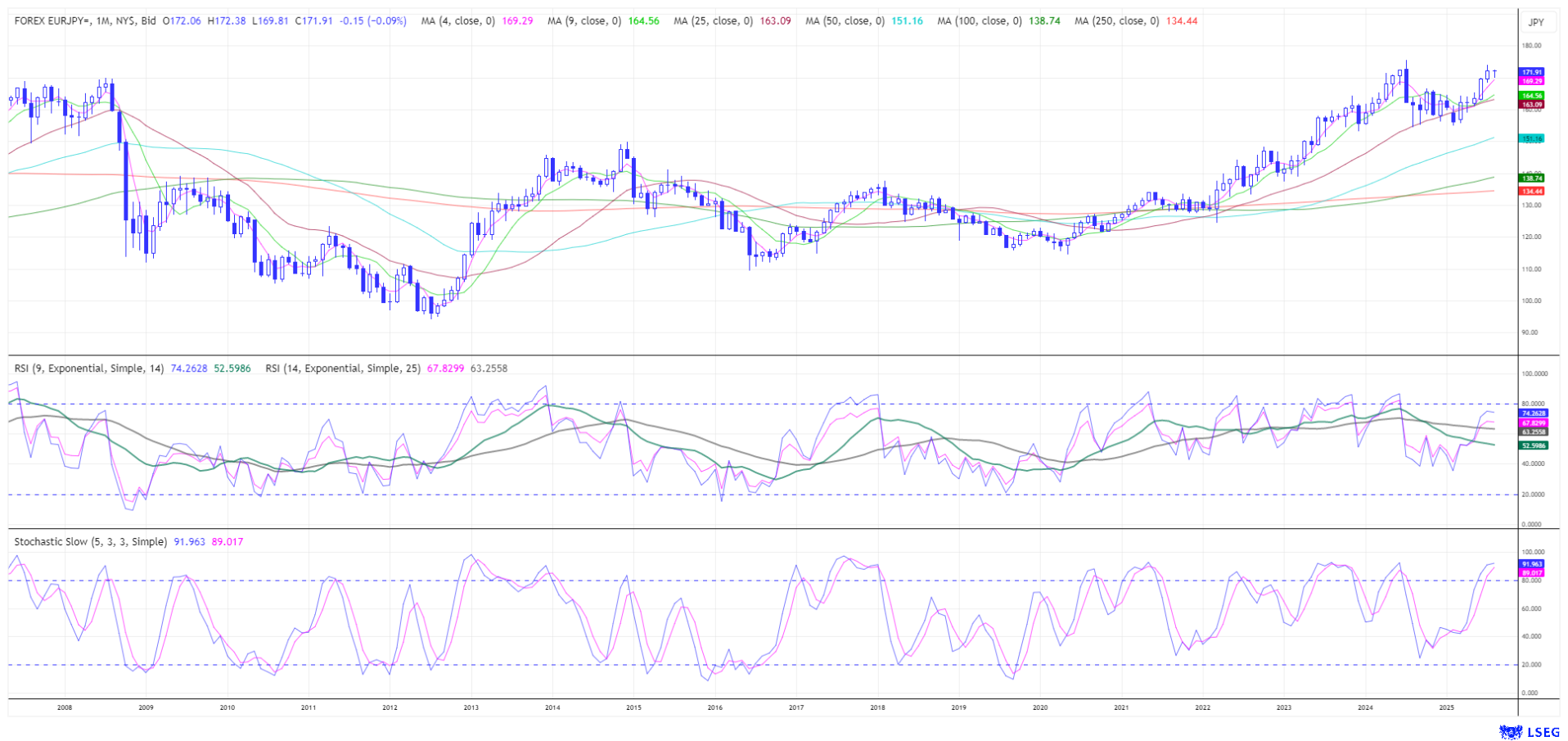Screen dimensions: 1568x741
Task: Click the blue 171.91 current price tag
Action: (1531, 72)
